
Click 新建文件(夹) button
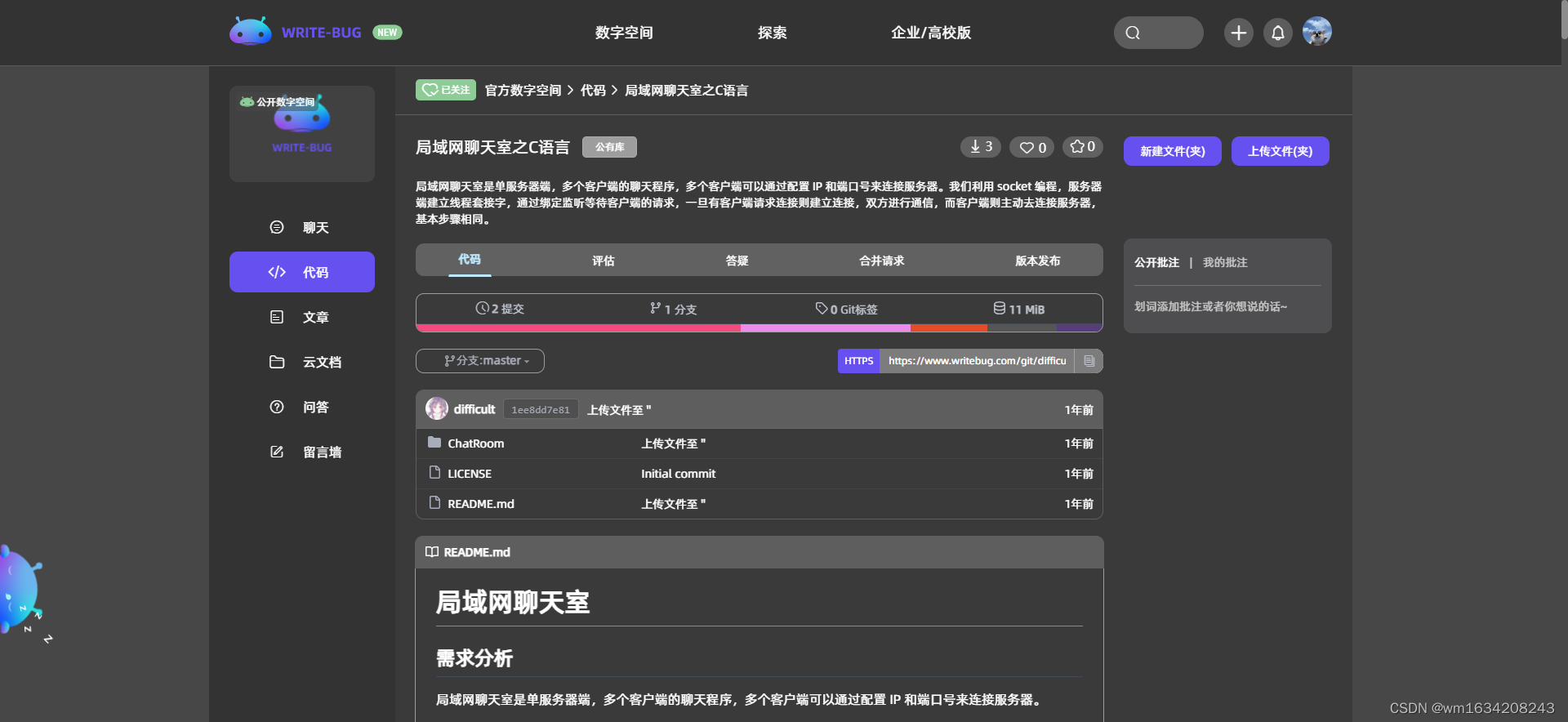(1172, 151)
